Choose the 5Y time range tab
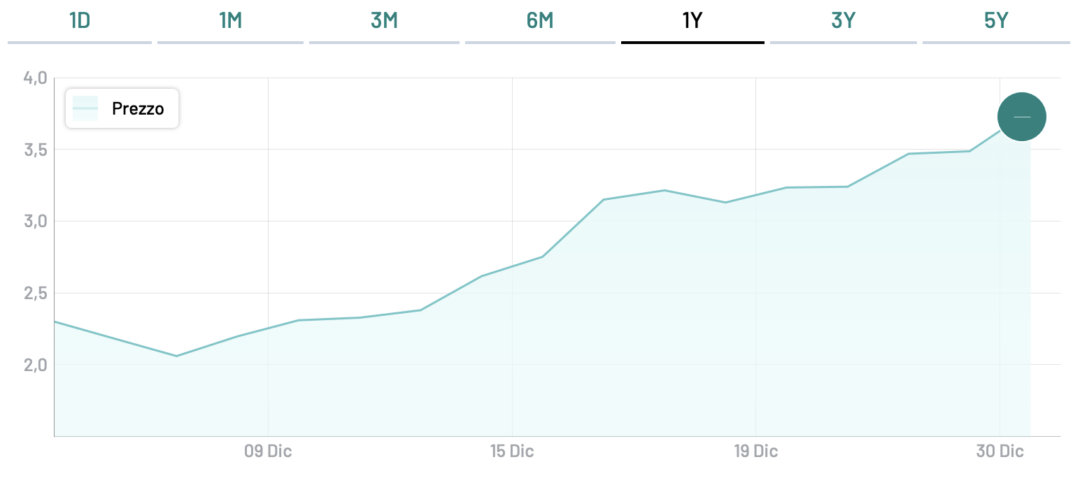Screen dimensions: 1080x492 pos(996,21)
